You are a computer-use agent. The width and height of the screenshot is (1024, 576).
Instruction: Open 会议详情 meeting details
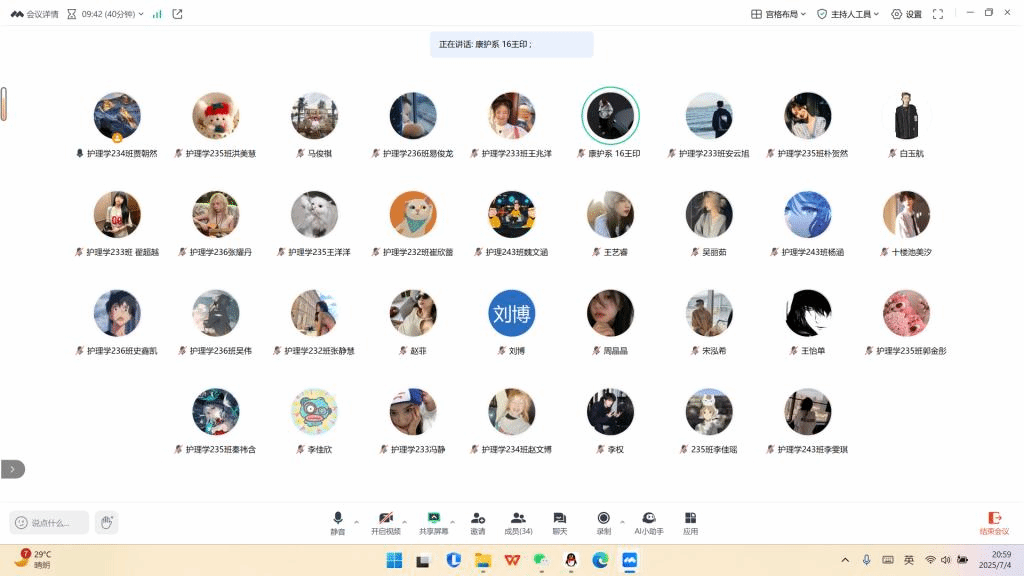pos(34,14)
